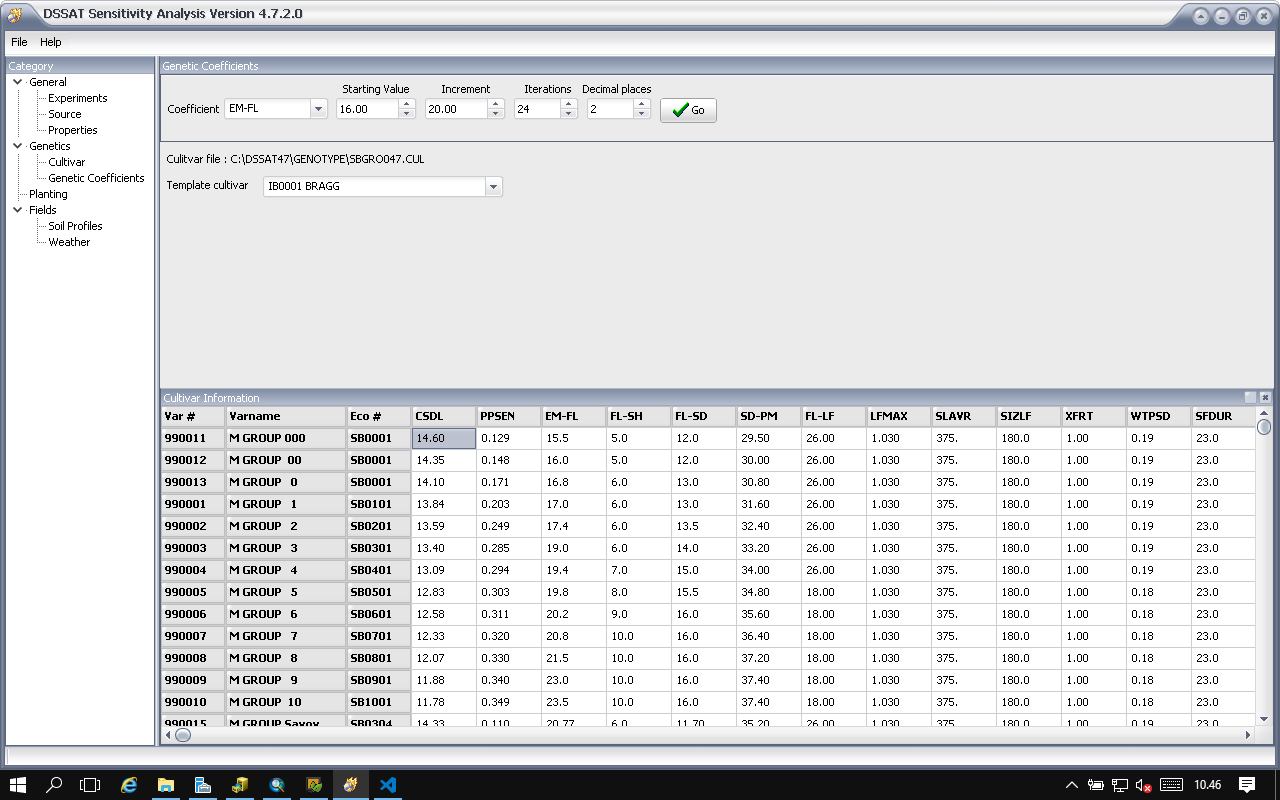Screen dimensions: 1280x800
Task: Open Windows Start menu
Action: (18, 785)
